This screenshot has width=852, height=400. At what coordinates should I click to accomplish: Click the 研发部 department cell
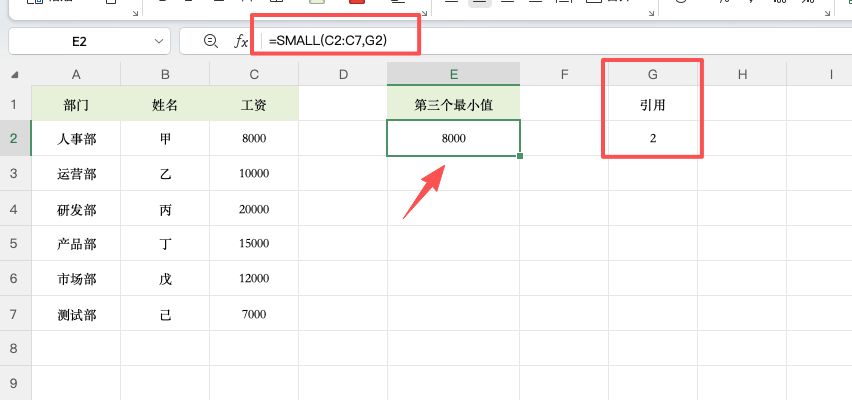(76, 209)
